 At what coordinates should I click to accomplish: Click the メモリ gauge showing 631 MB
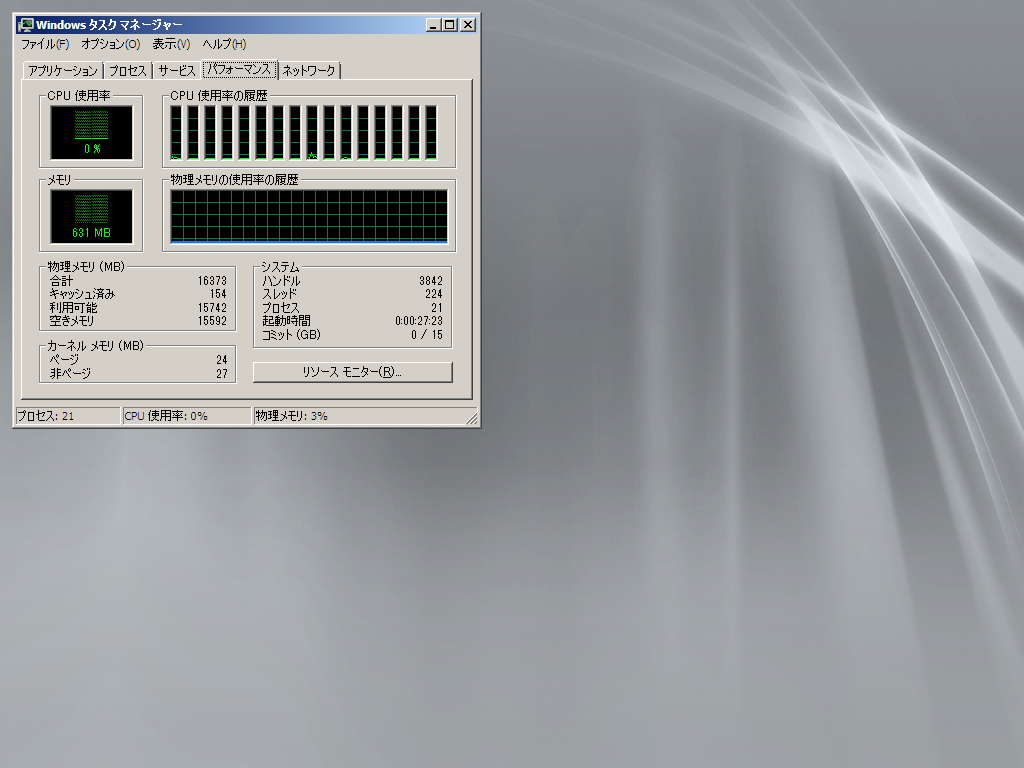91,217
